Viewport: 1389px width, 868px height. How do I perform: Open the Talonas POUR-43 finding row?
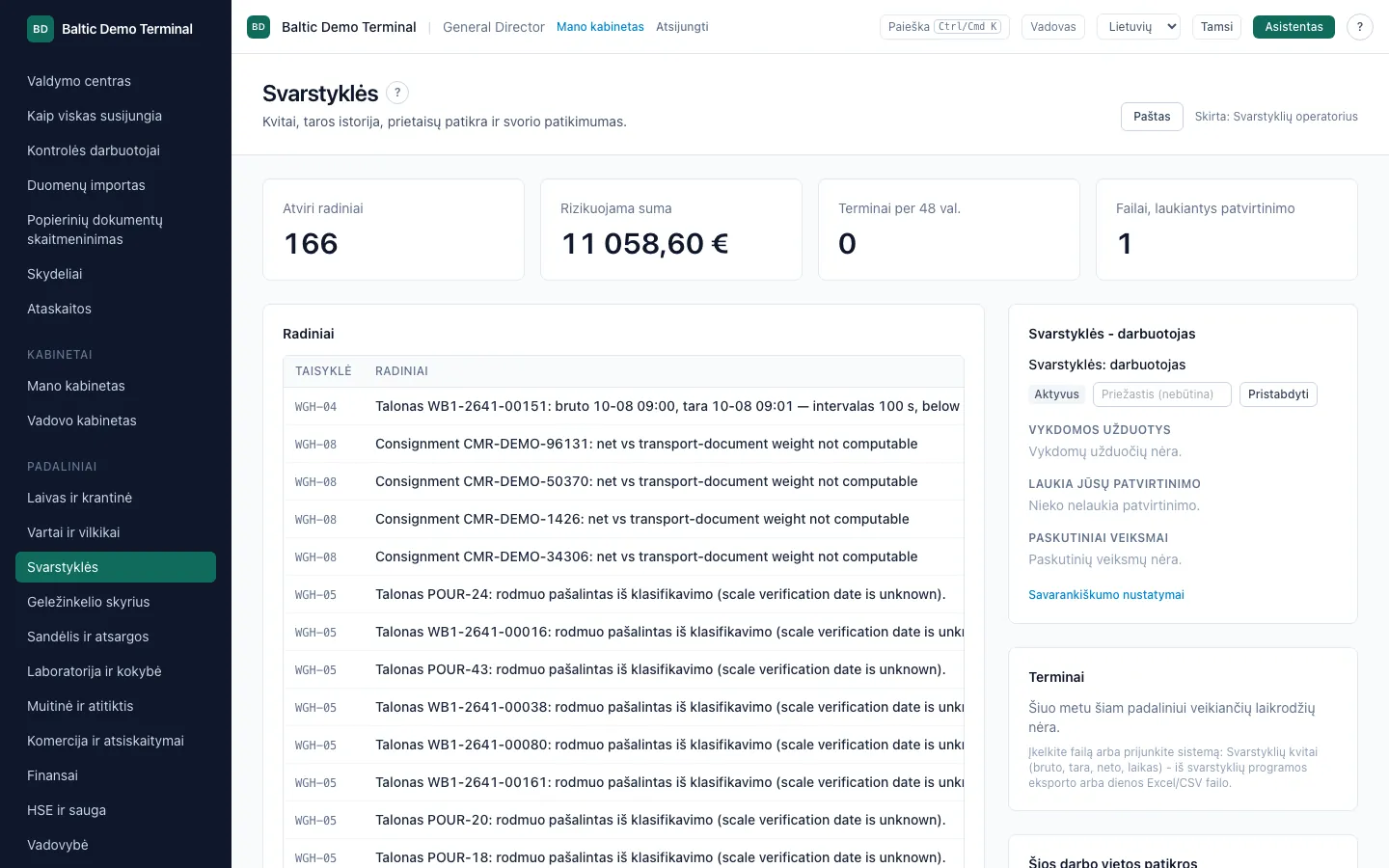click(623, 669)
